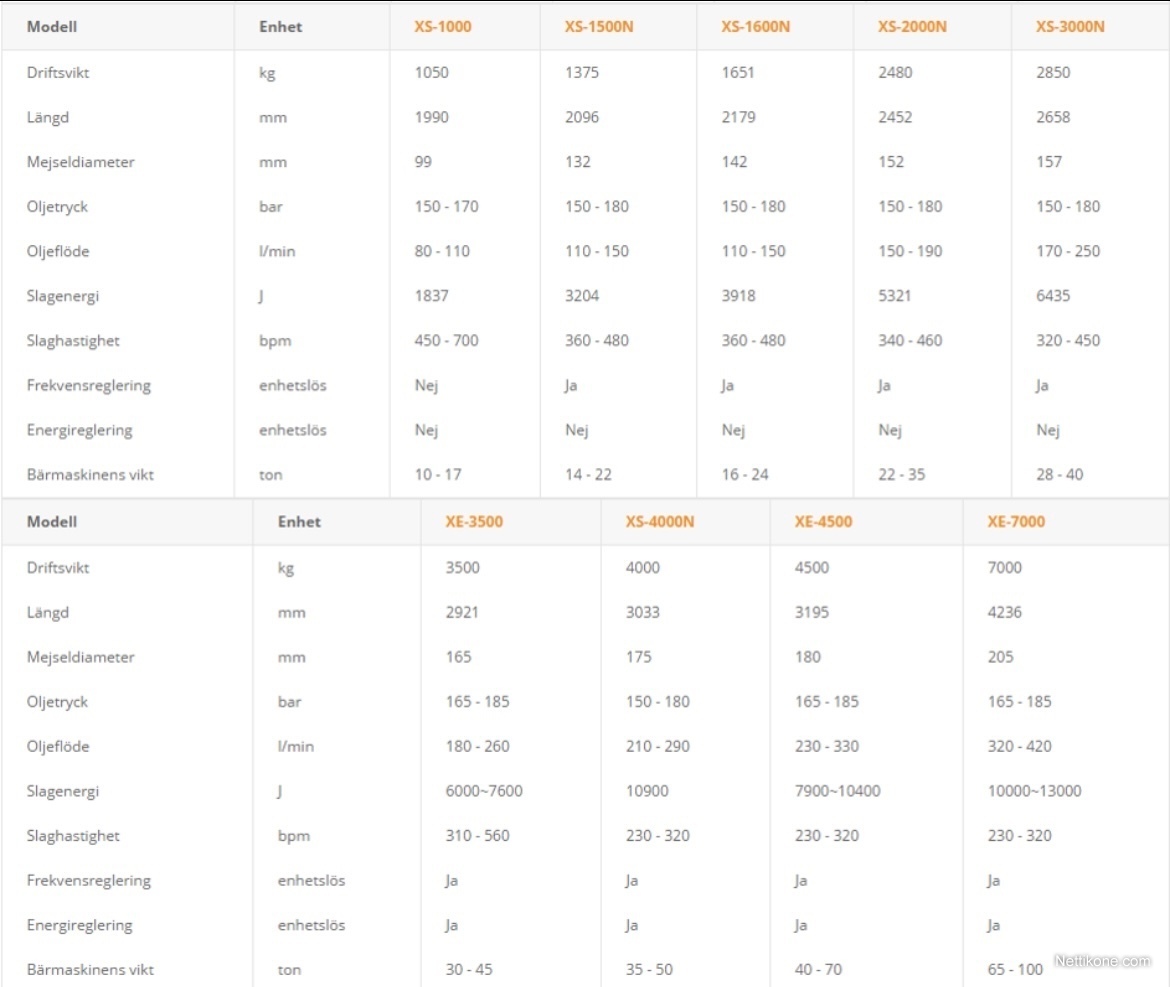Click Mejseldiameter value 142
This screenshot has width=1170, height=987.
tap(734, 162)
